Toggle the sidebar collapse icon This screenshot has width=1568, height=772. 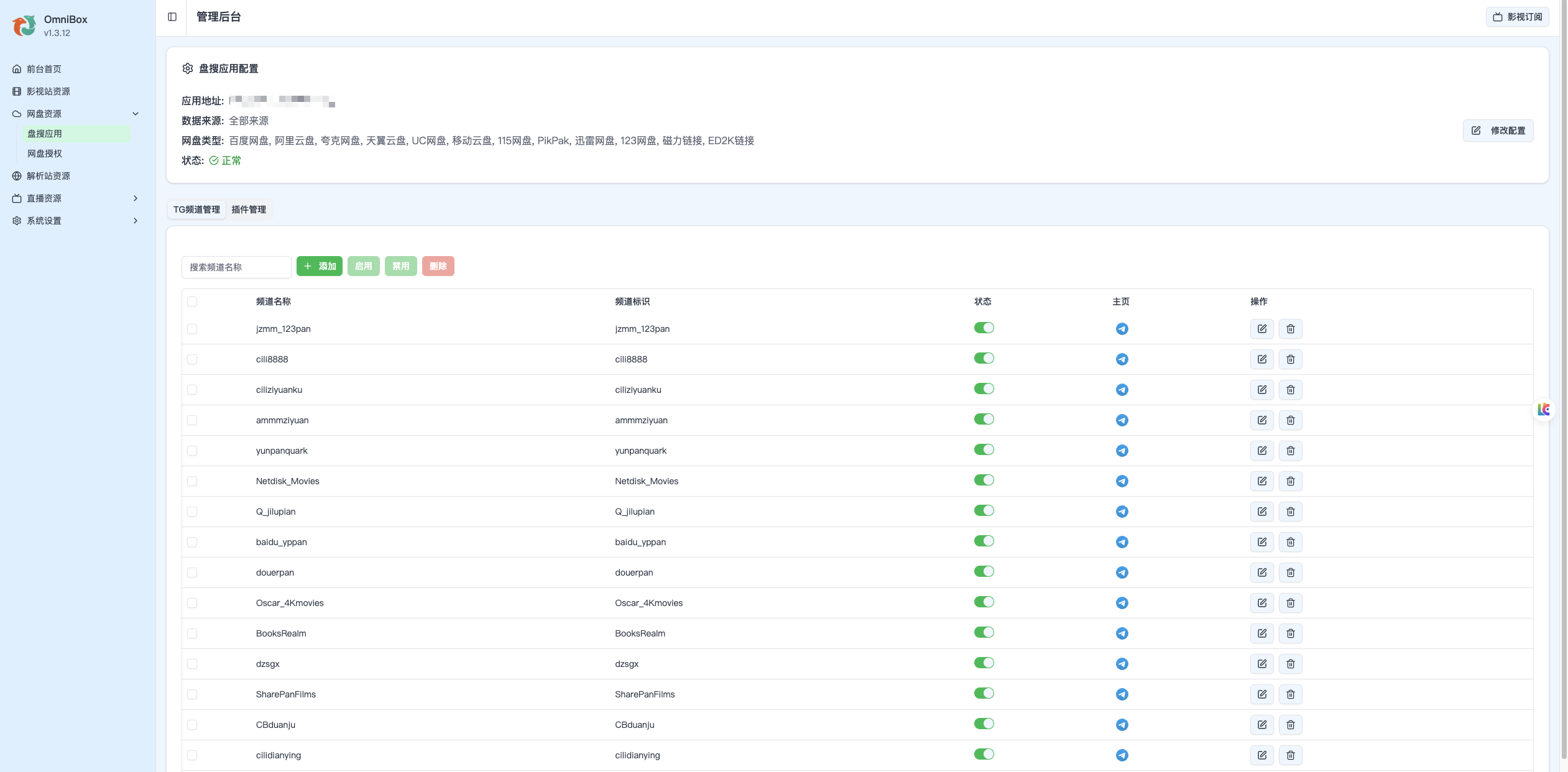coord(172,17)
